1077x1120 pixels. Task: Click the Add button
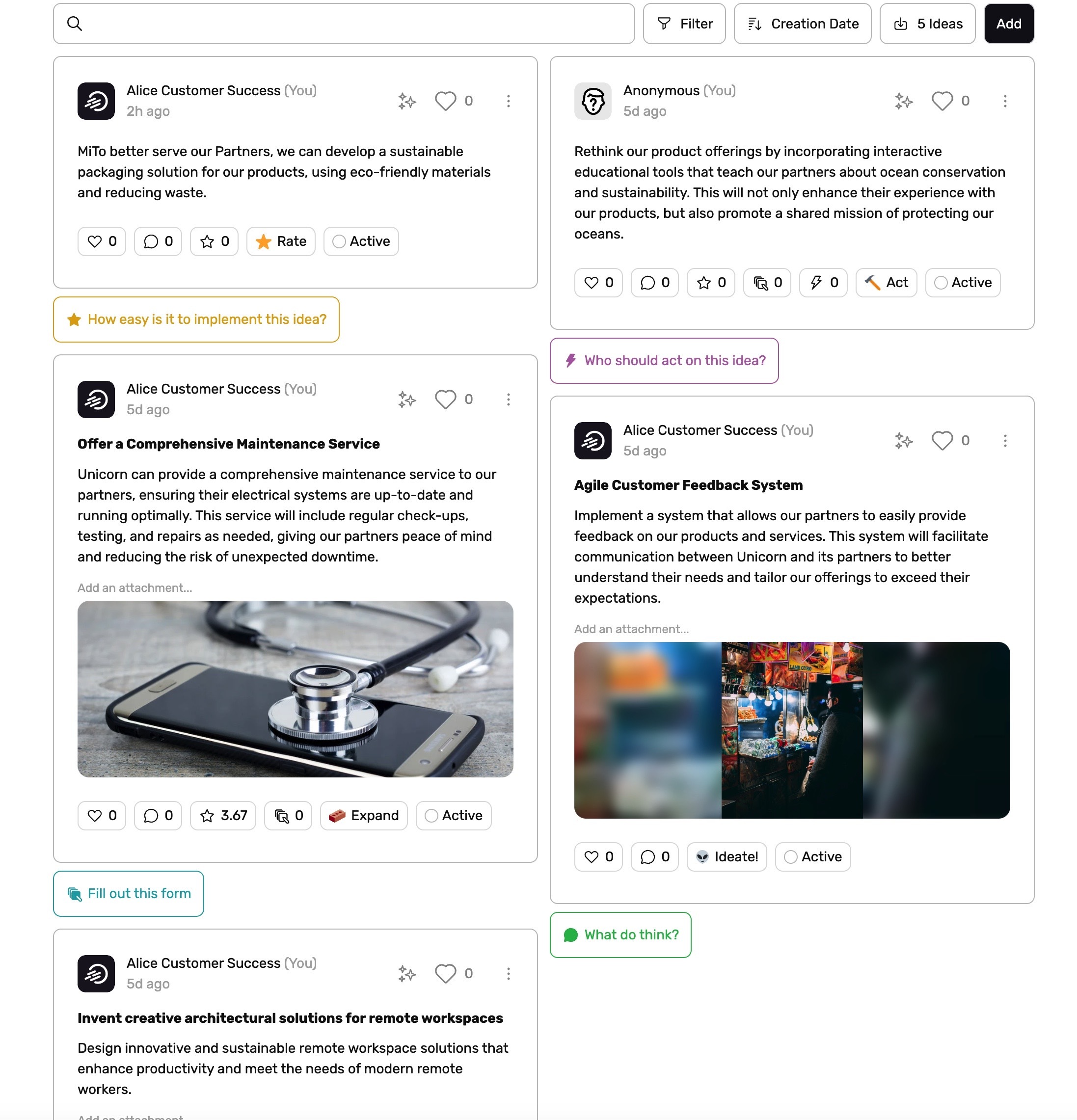[1008, 24]
